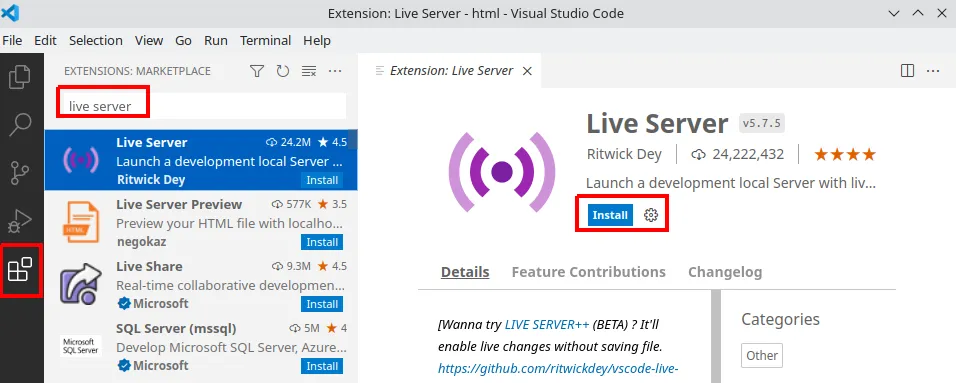Click the Live Server large logo

pos(502,171)
